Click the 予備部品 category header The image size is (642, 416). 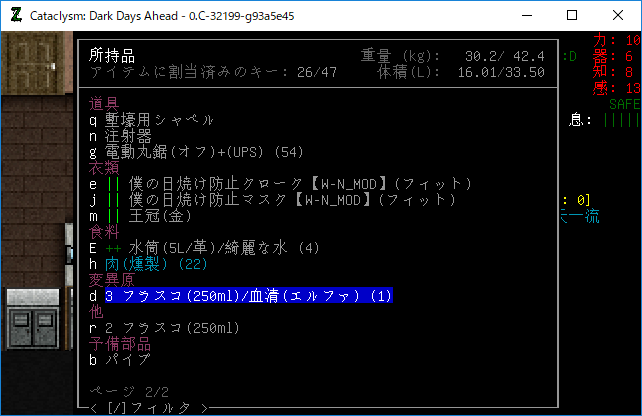tap(120, 344)
